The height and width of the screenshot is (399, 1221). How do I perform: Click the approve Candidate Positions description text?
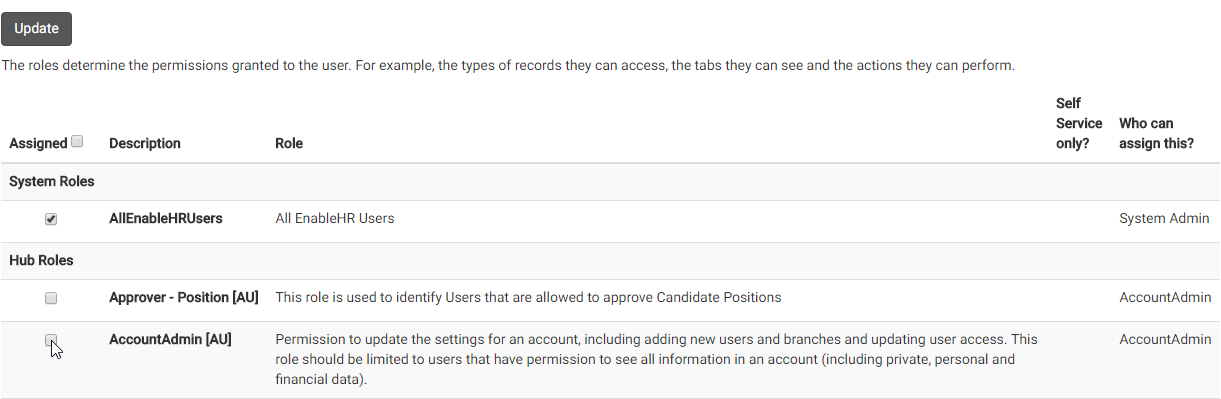point(528,297)
